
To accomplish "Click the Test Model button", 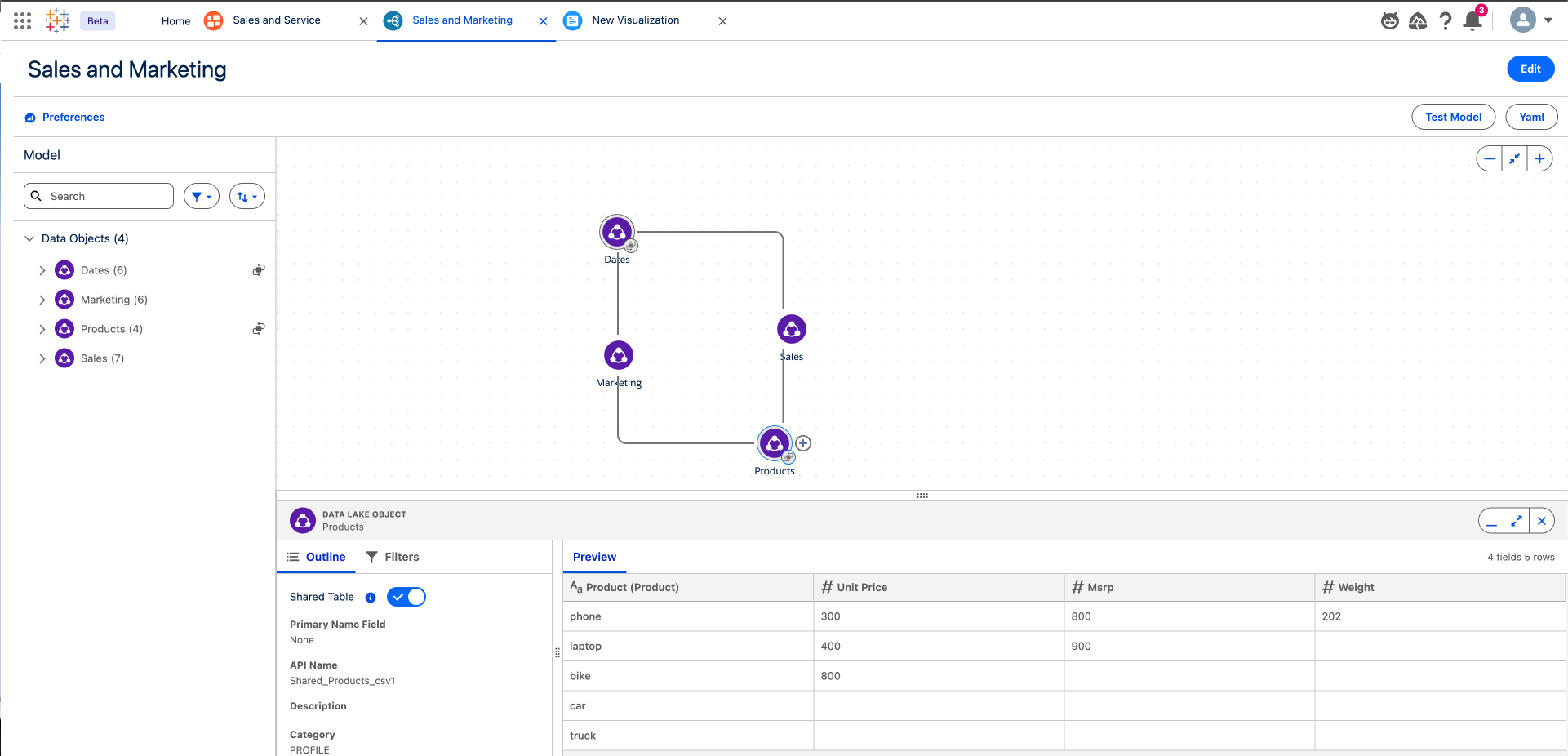I will pos(1453,117).
